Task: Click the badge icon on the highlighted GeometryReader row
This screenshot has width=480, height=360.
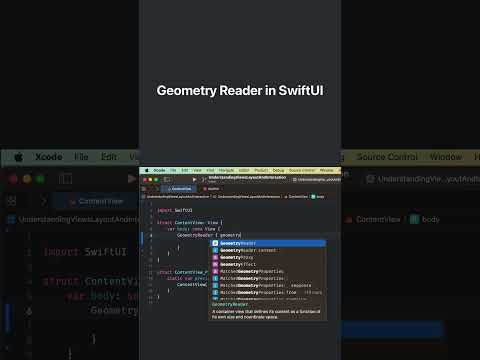Action: [x=215, y=243]
